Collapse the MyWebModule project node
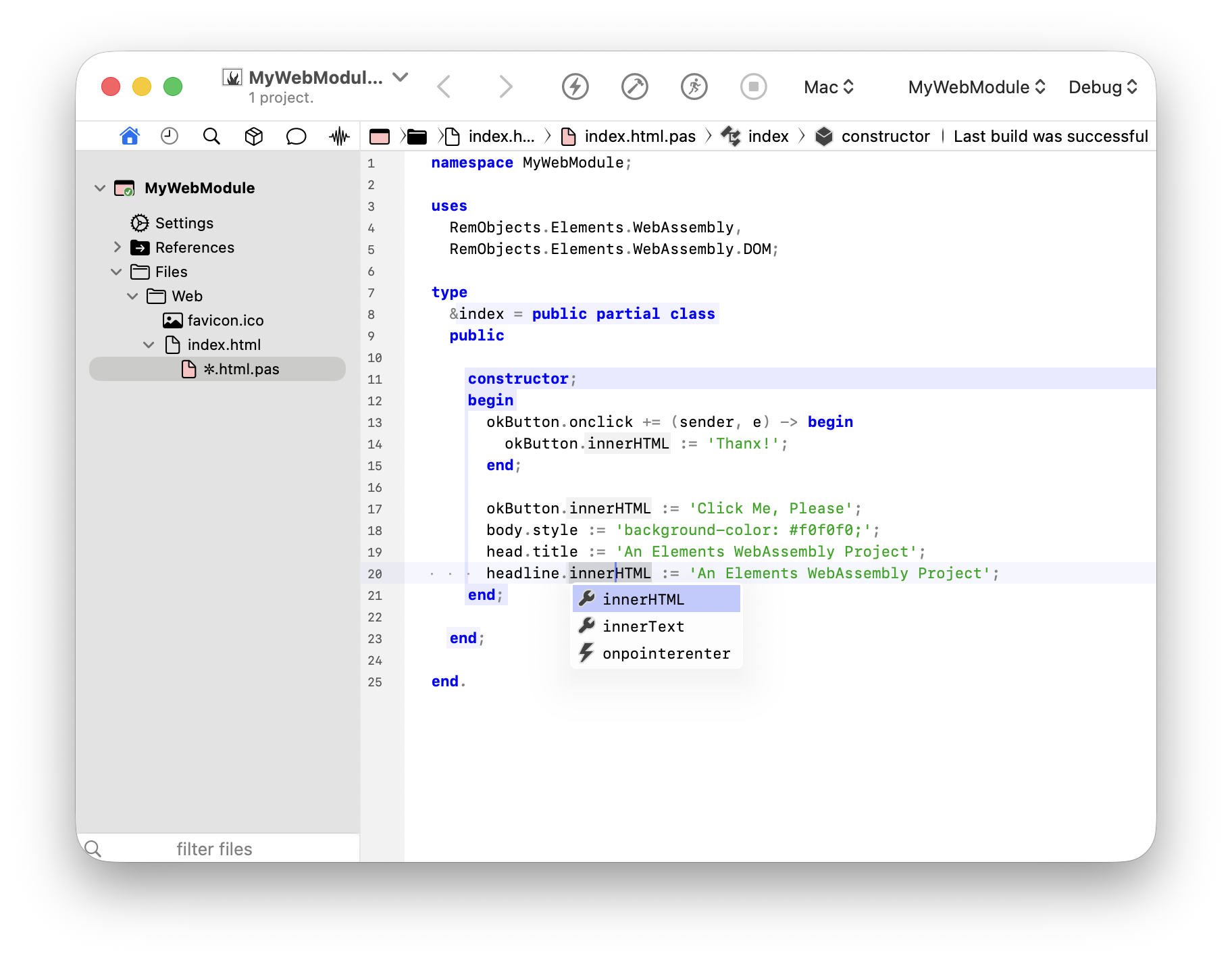 coord(100,188)
